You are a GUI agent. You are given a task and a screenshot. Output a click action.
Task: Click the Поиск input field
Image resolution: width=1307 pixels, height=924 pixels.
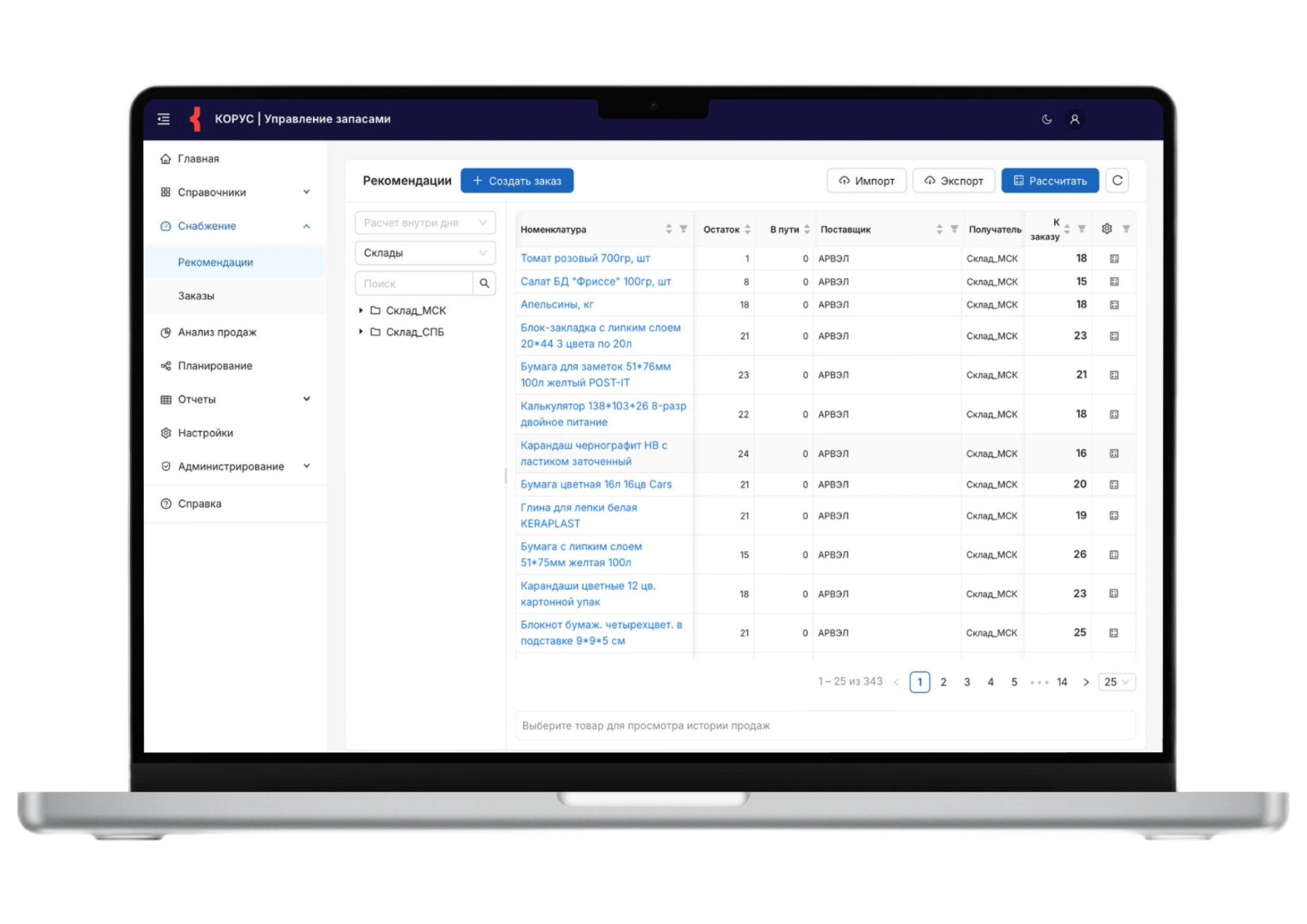(x=414, y=284)
